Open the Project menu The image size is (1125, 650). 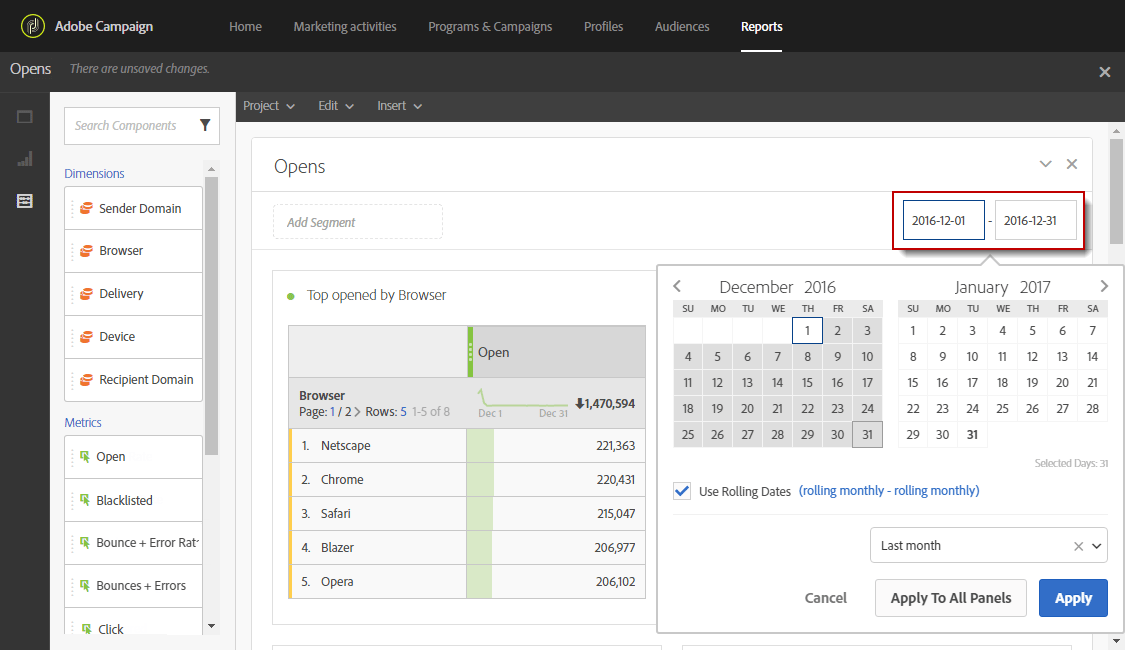269,105
